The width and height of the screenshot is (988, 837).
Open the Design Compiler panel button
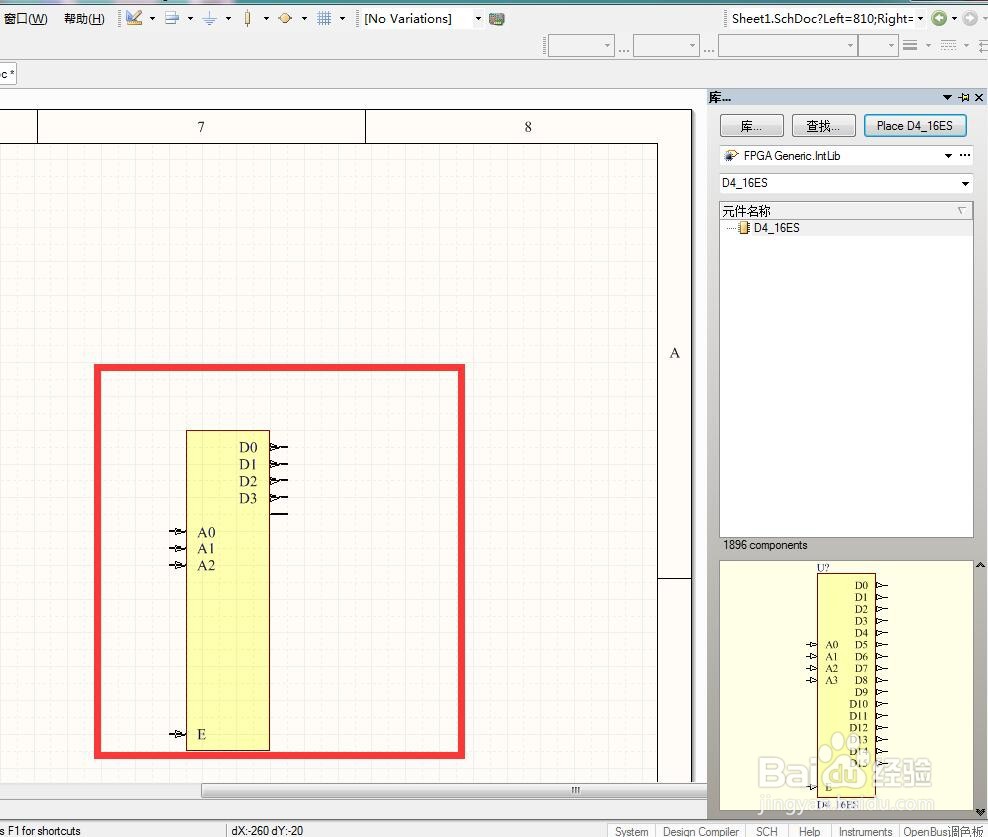click(x=701, y=831)
